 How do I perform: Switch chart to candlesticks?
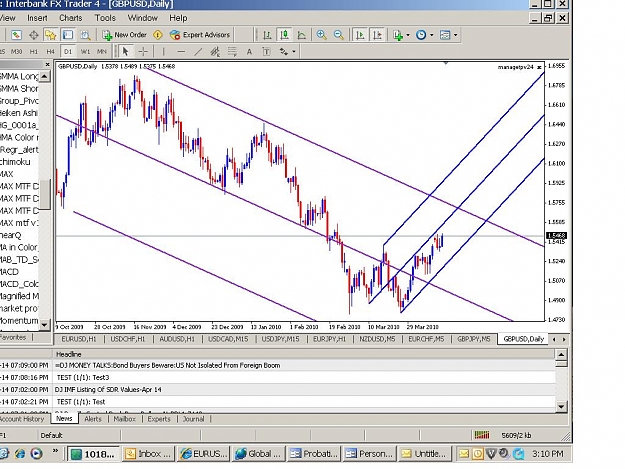pyautogui.click(x=285, y=35)
